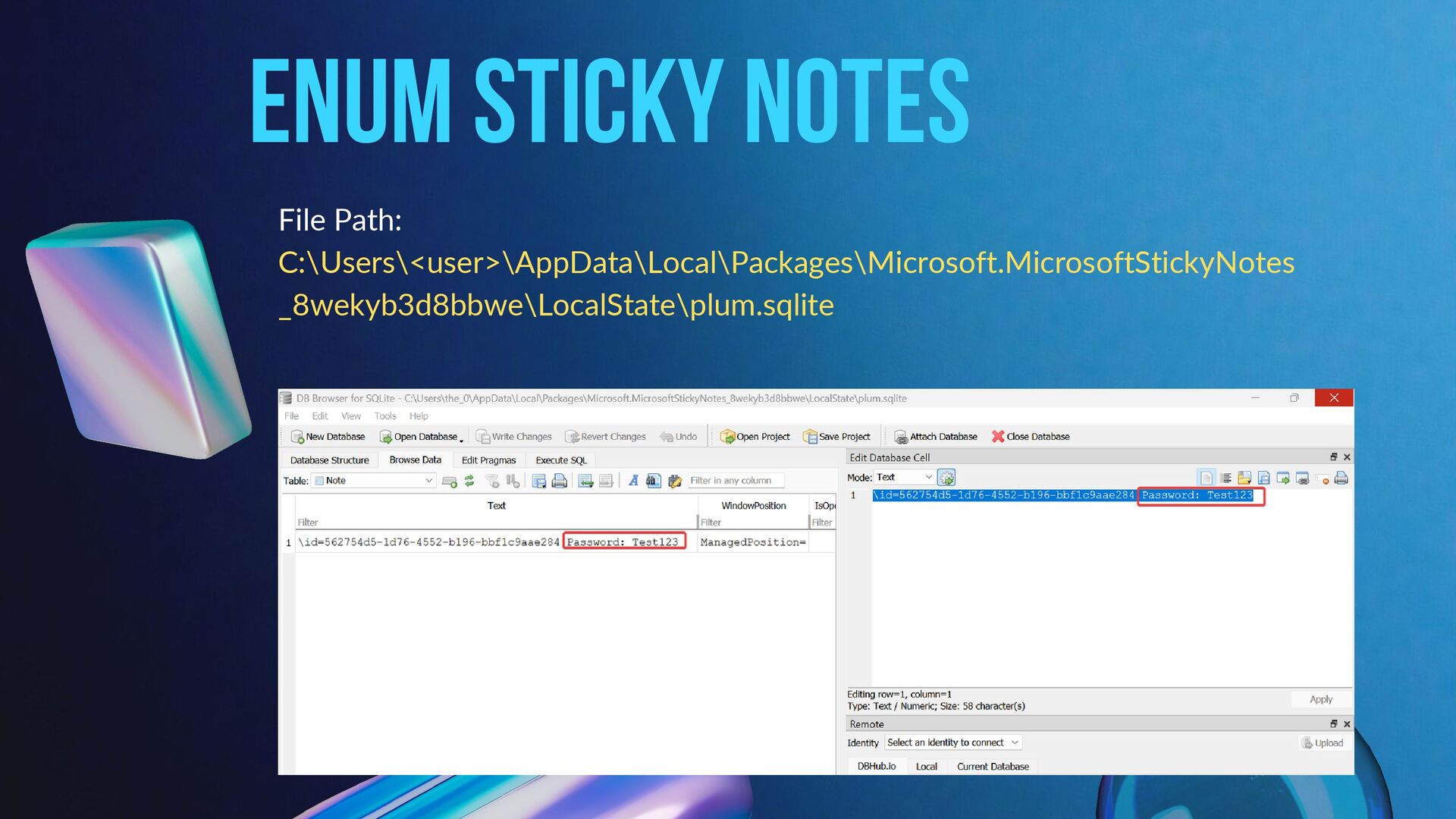Click the format font letter A icon

point(633,481)
